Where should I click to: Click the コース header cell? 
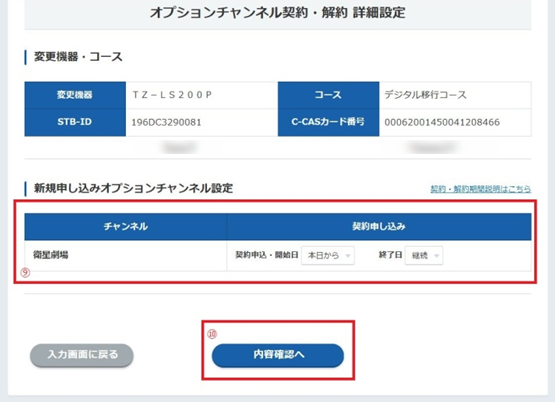coord(328,95)
